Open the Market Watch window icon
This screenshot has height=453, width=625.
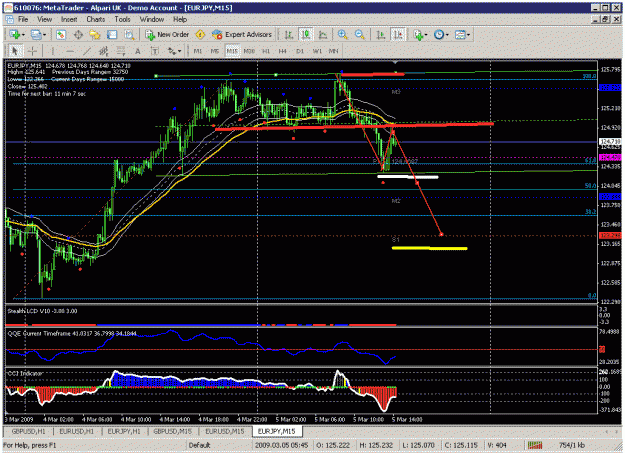click(61, 35)
